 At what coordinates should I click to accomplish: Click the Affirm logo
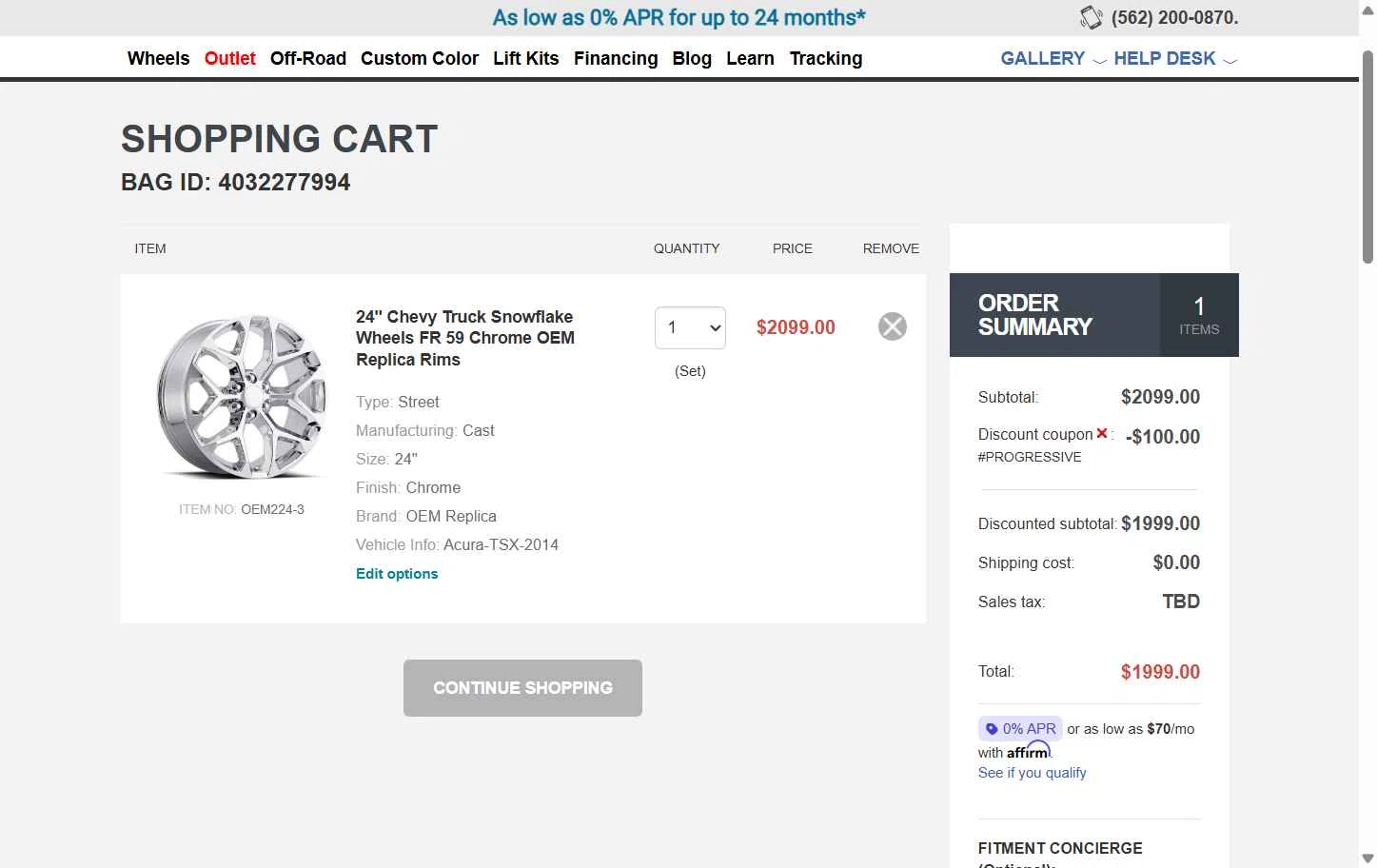tap(1029, 751)
